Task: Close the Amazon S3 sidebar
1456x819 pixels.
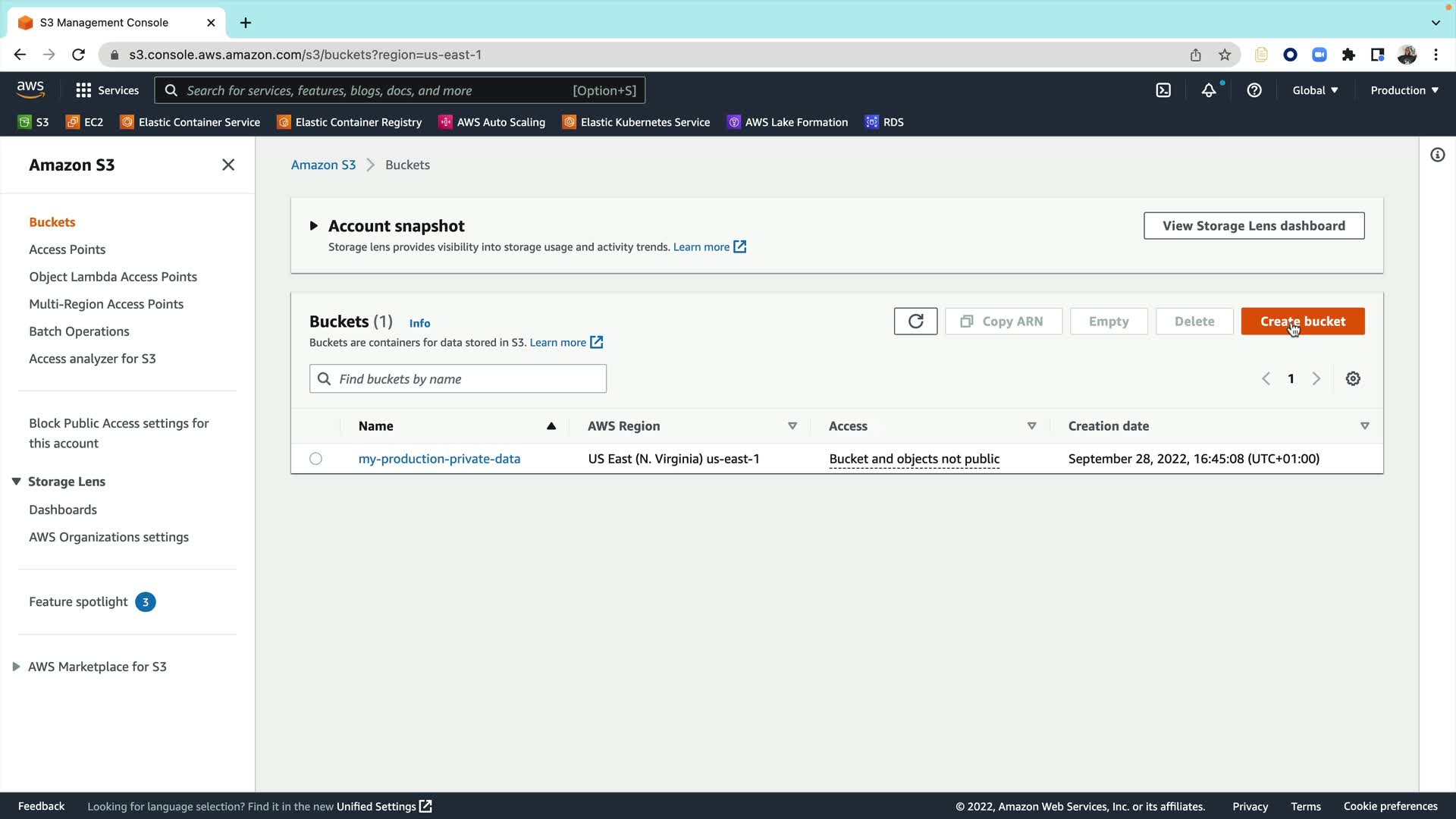Action: coord(228,165)
